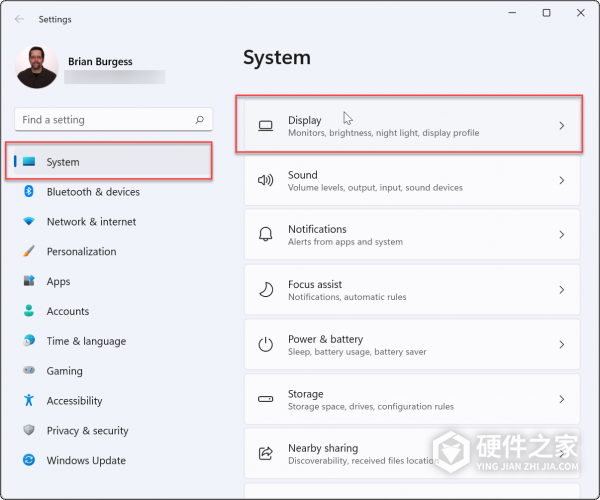600x500 pixels.
Task: Expand Sound settings chevron
Action: point(561,180)
